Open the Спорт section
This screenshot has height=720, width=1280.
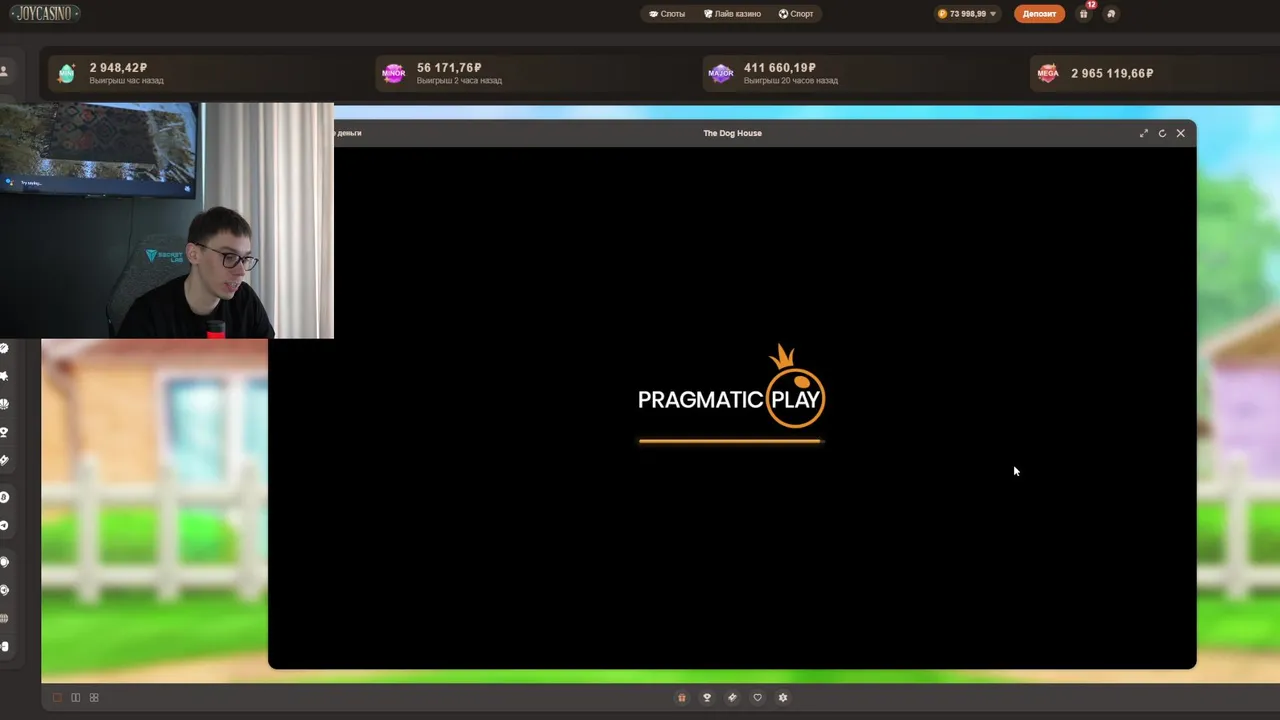(x=796, y=14)
